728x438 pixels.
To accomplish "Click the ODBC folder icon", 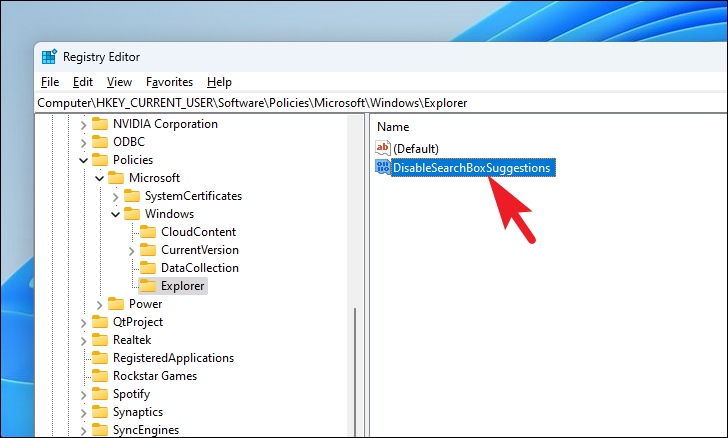I will [x=100, y=142].
